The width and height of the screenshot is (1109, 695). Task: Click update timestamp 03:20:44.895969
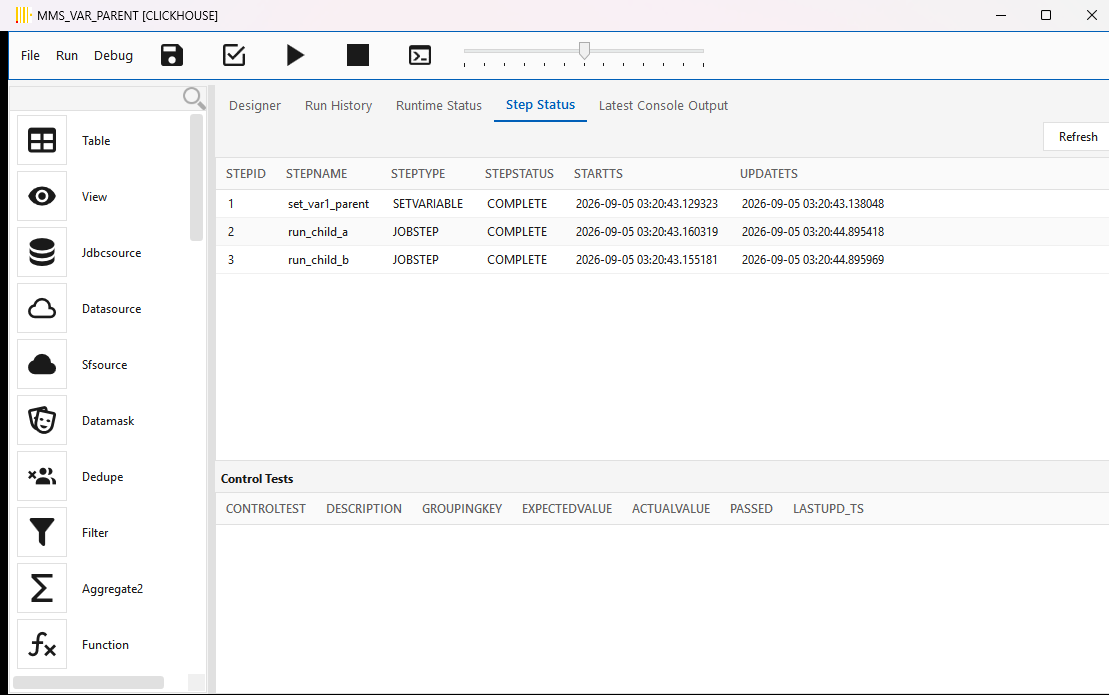813,259
